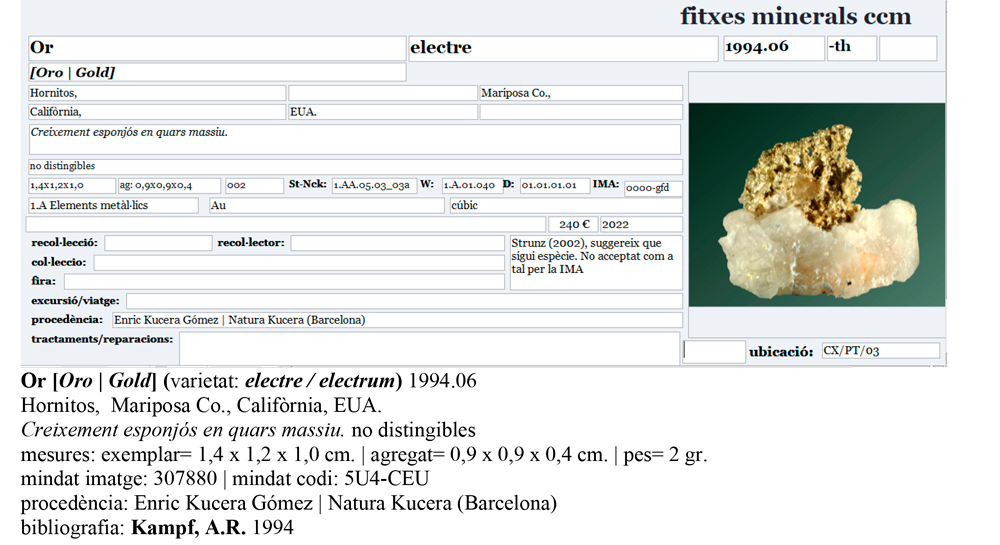Click the '-th' suffix field
Screen dimensions: 1000x545
[851, 48]
